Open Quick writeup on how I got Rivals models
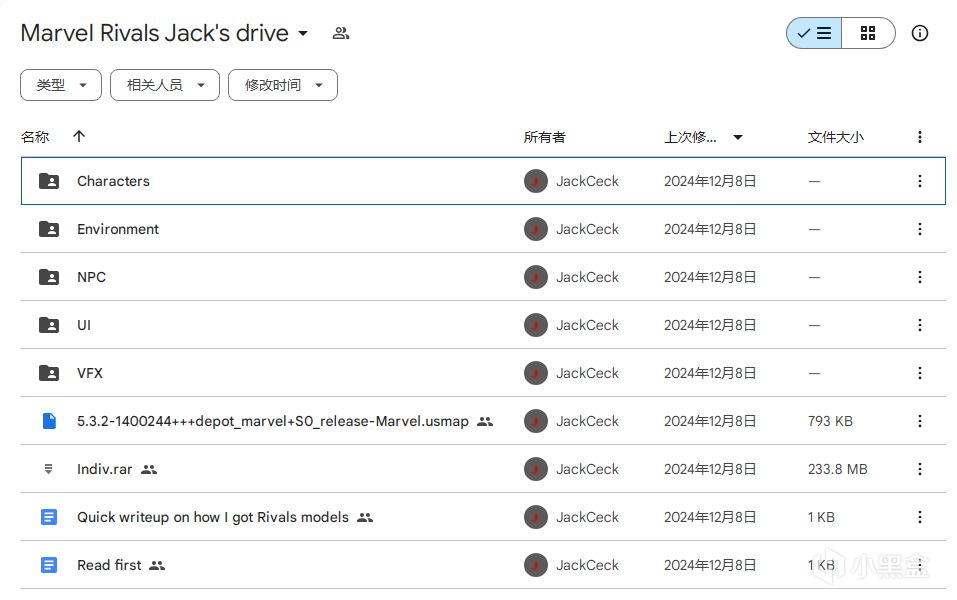The image size is (957, 600). tap(213, 517)
